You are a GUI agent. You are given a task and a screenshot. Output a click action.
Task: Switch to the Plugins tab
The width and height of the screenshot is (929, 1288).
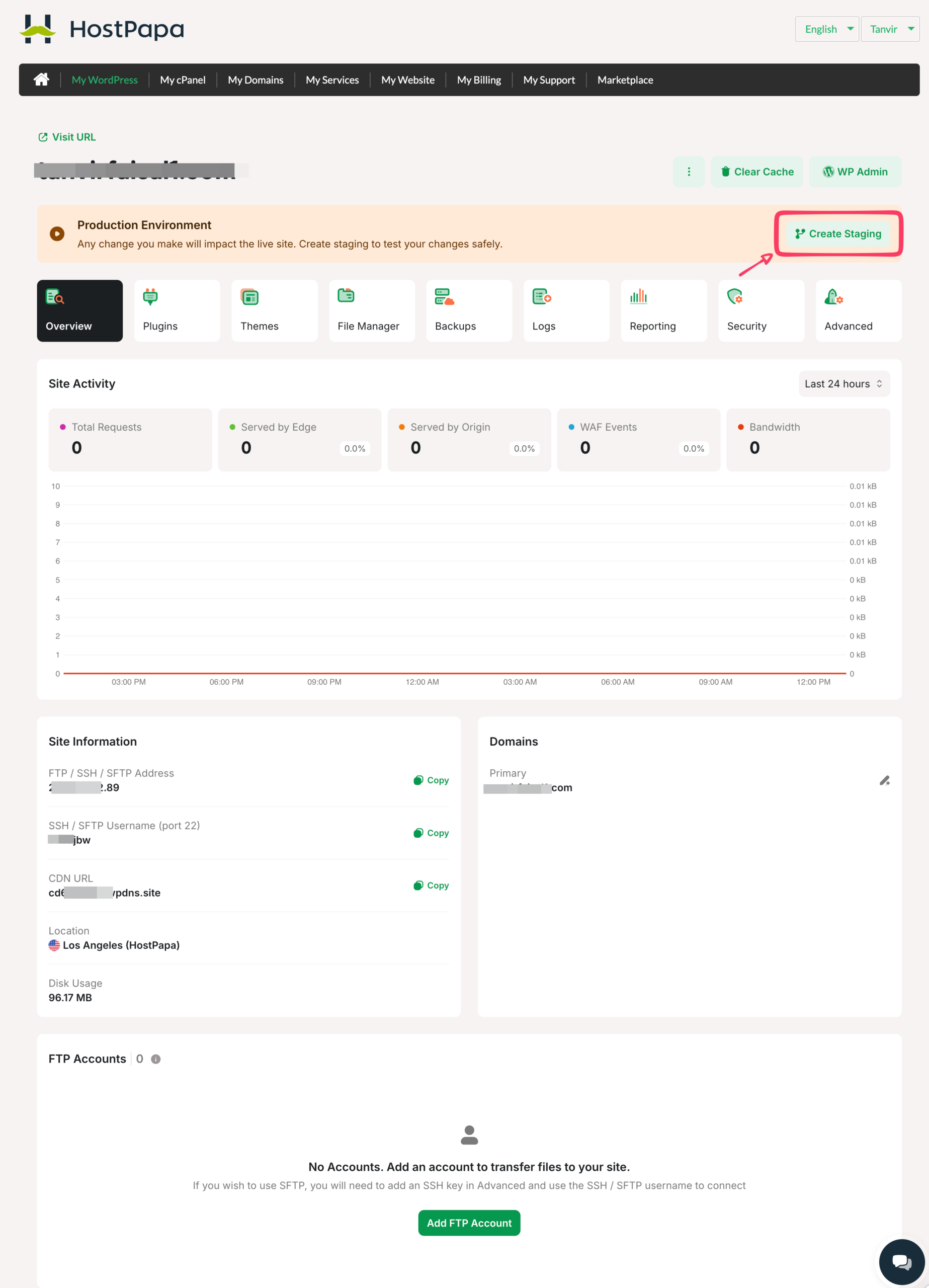(x=177, y=310)
